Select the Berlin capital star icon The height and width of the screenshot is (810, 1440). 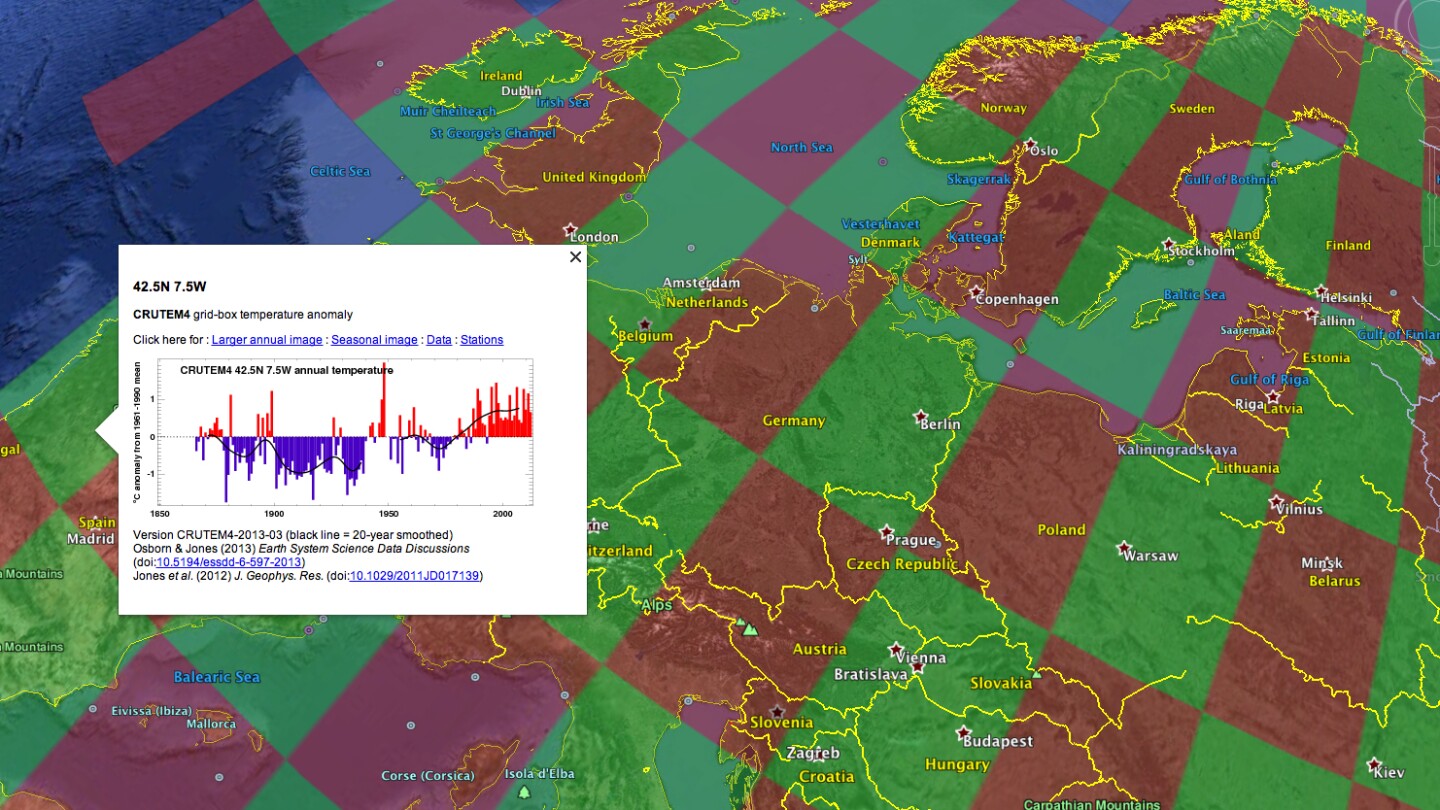tap(920, 416)
